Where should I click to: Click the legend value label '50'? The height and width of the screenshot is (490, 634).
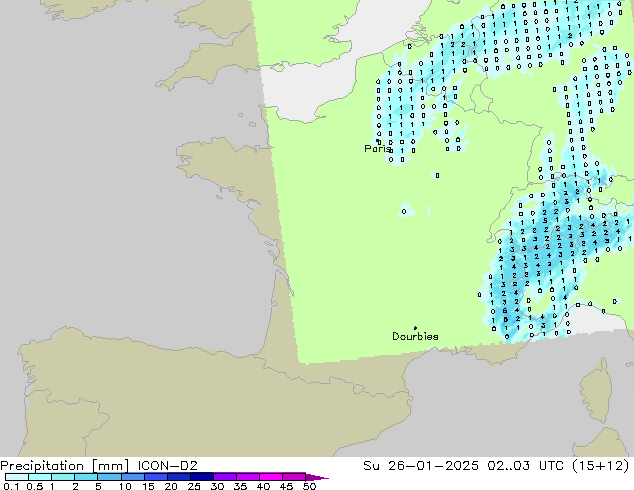click(309, 486)
